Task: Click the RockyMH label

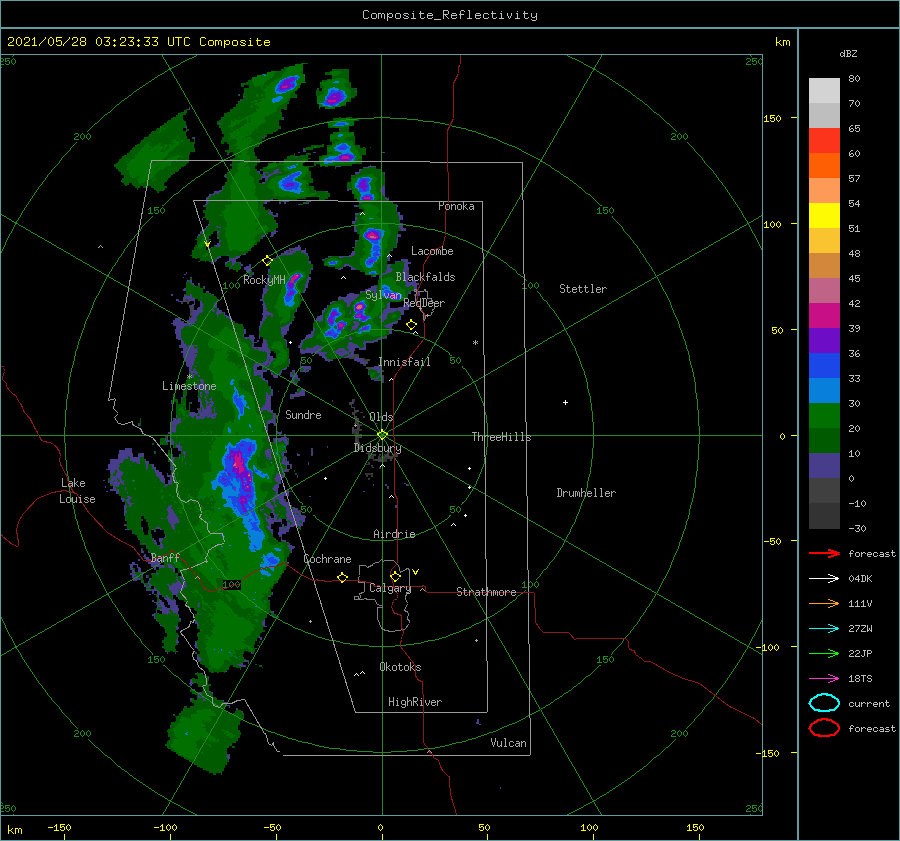Action: click(264, 280)
